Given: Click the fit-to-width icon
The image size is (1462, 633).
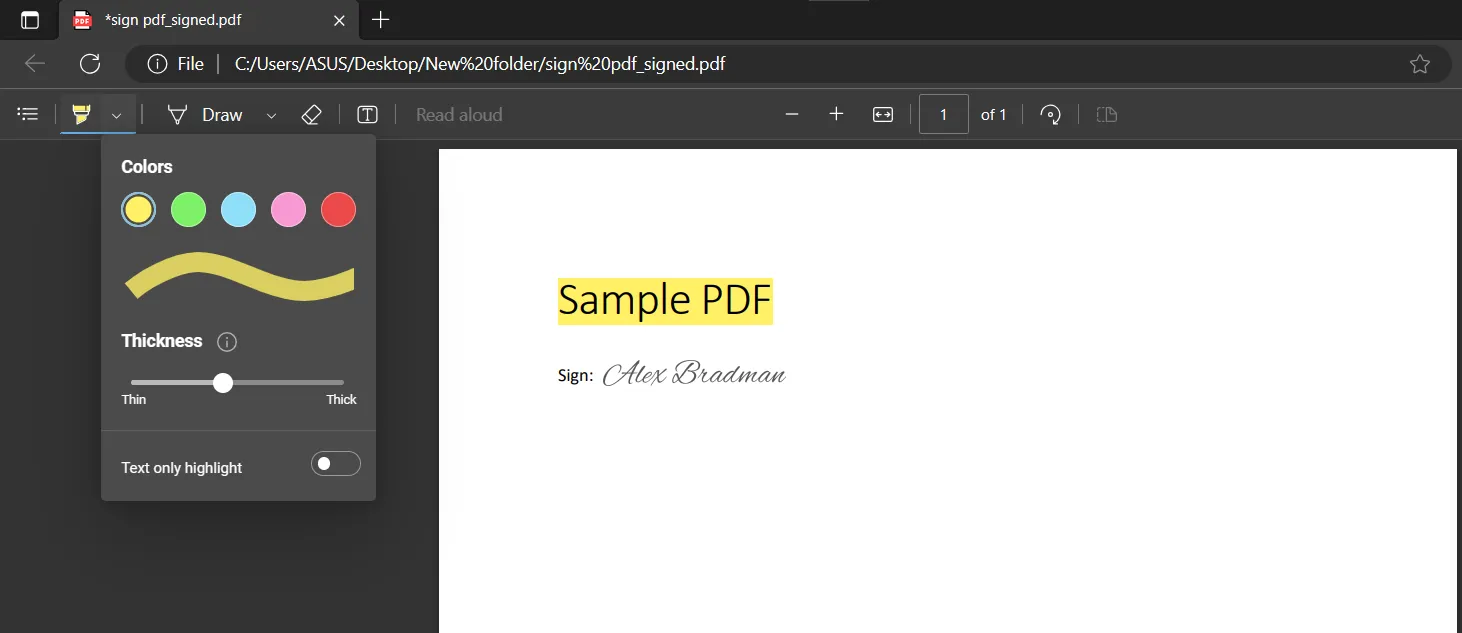Looking at the screenshot, I should tap(883, 114).
